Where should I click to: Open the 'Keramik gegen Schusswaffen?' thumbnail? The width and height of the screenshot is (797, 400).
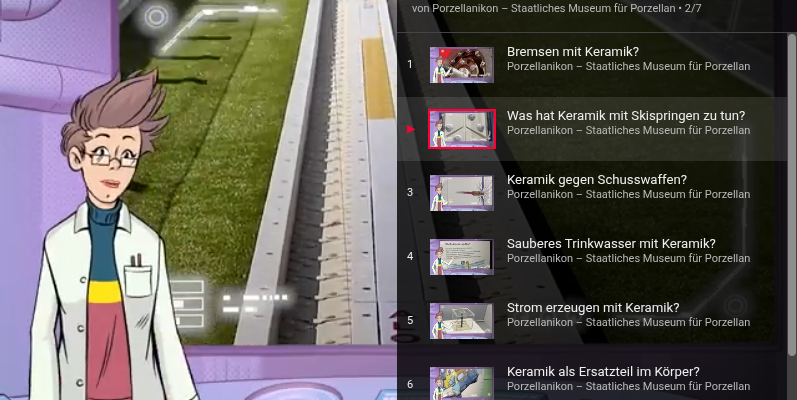462,193
